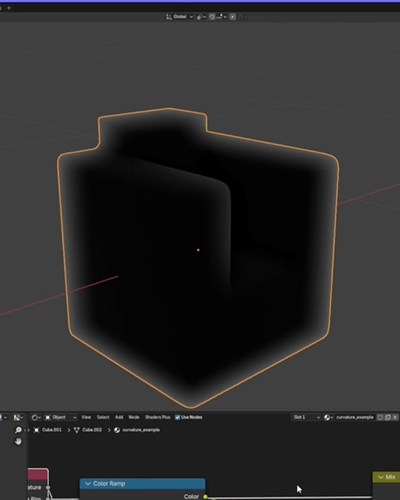Open the Shaders Plus menu
The height and width of the screenshot is (500, 400).
(157, 417)
